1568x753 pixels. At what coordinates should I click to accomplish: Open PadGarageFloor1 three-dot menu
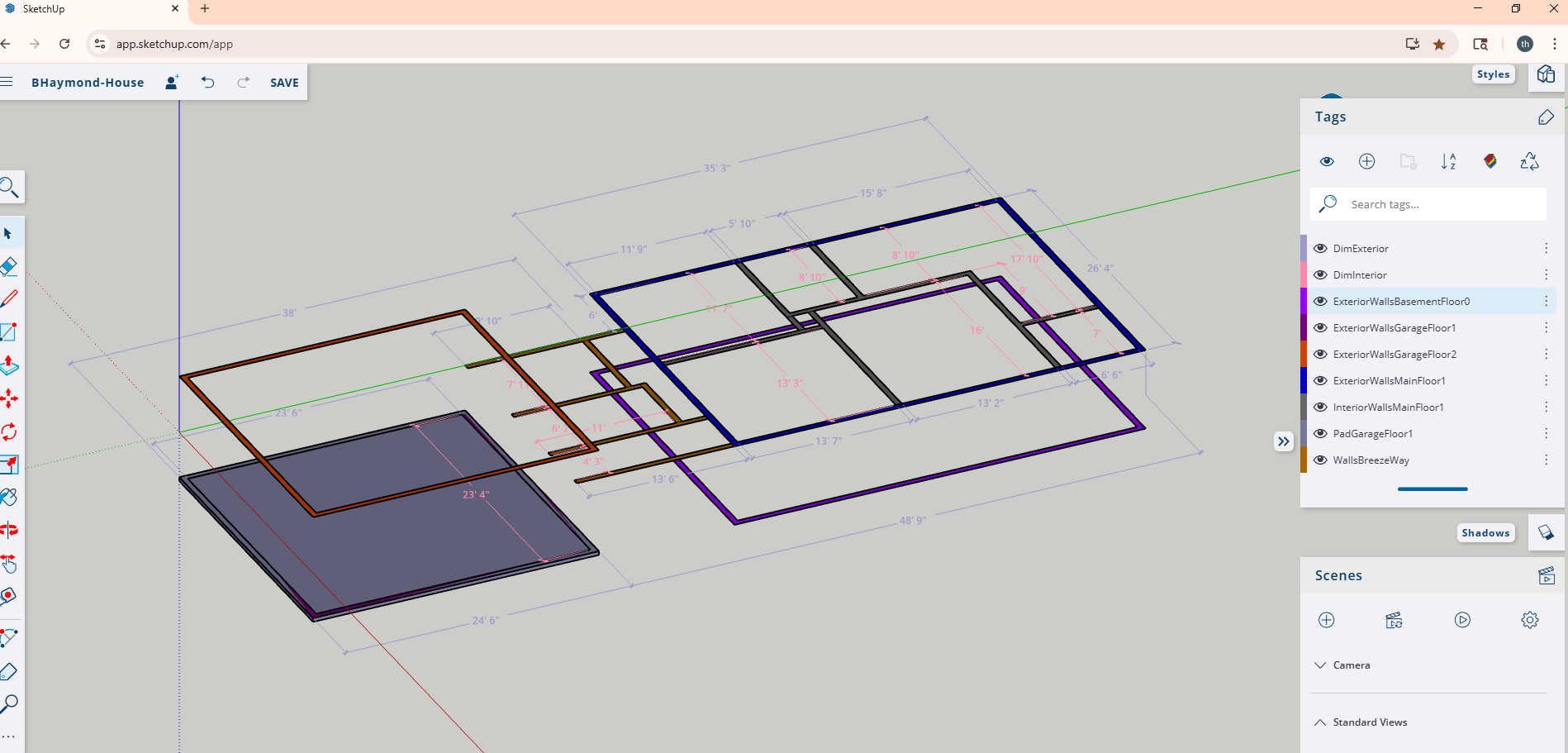pos(1546,433)
